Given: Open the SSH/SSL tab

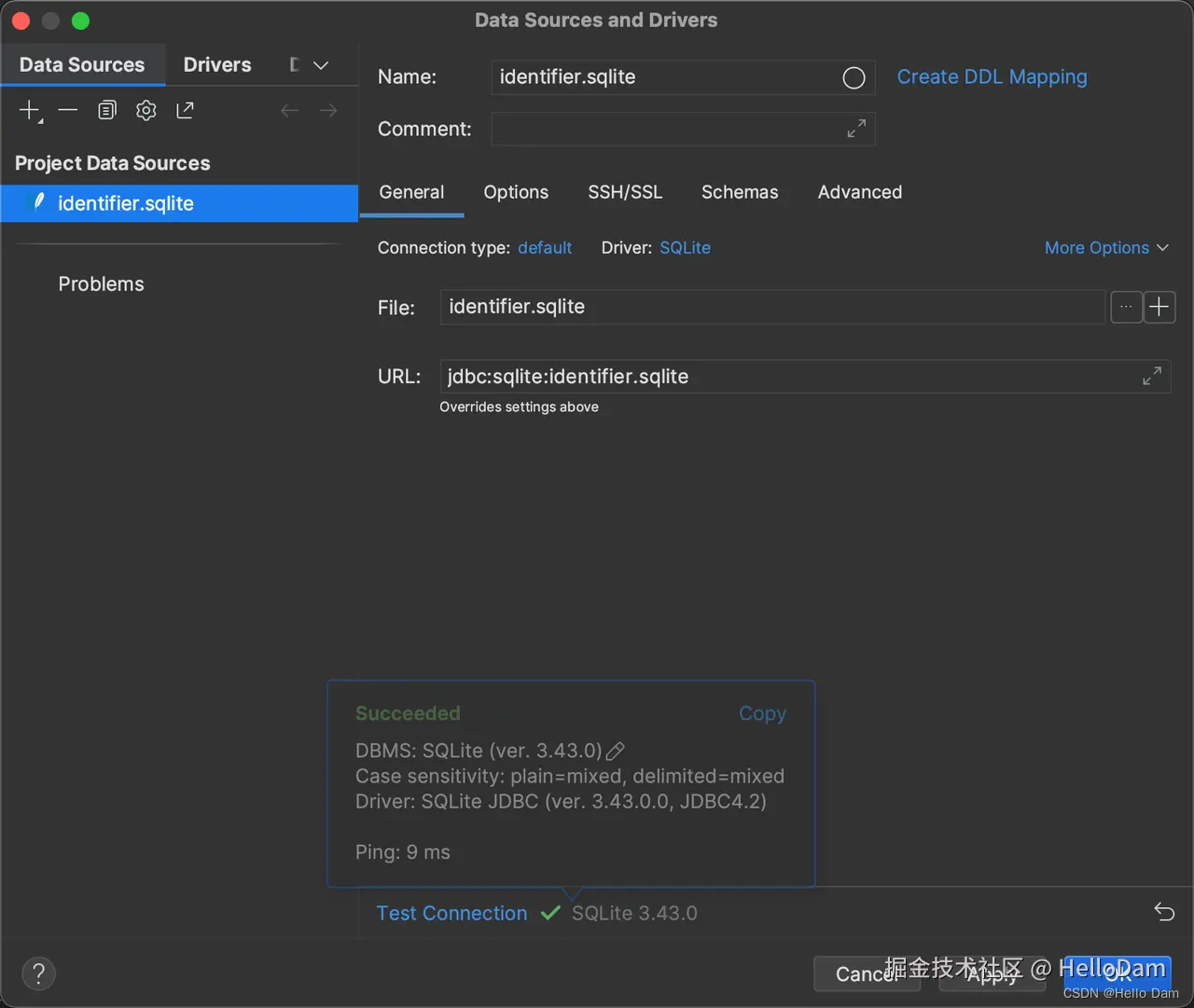Looking at the screenshot, I should 625,192.
